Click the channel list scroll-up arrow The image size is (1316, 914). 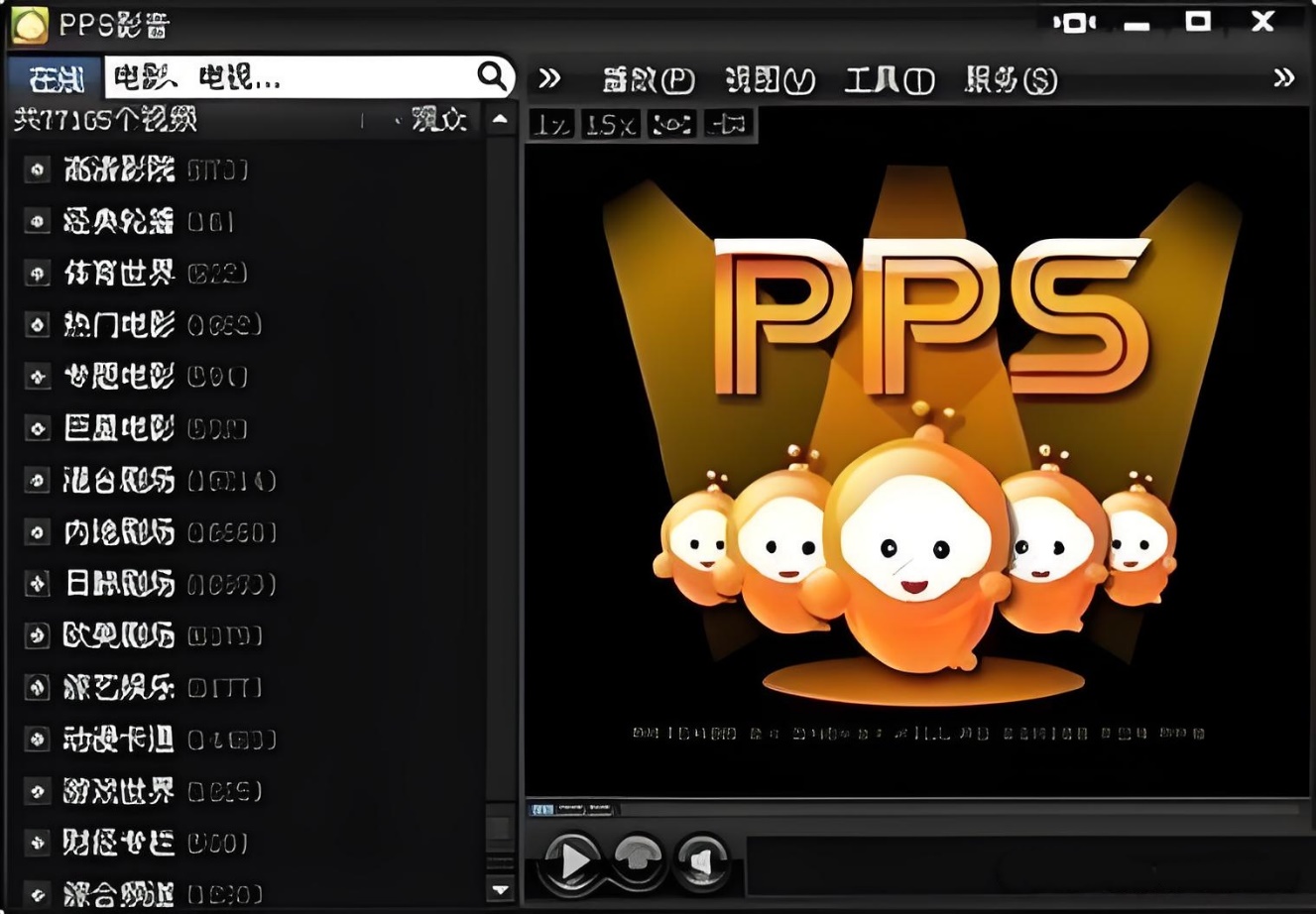coord(500,120)
